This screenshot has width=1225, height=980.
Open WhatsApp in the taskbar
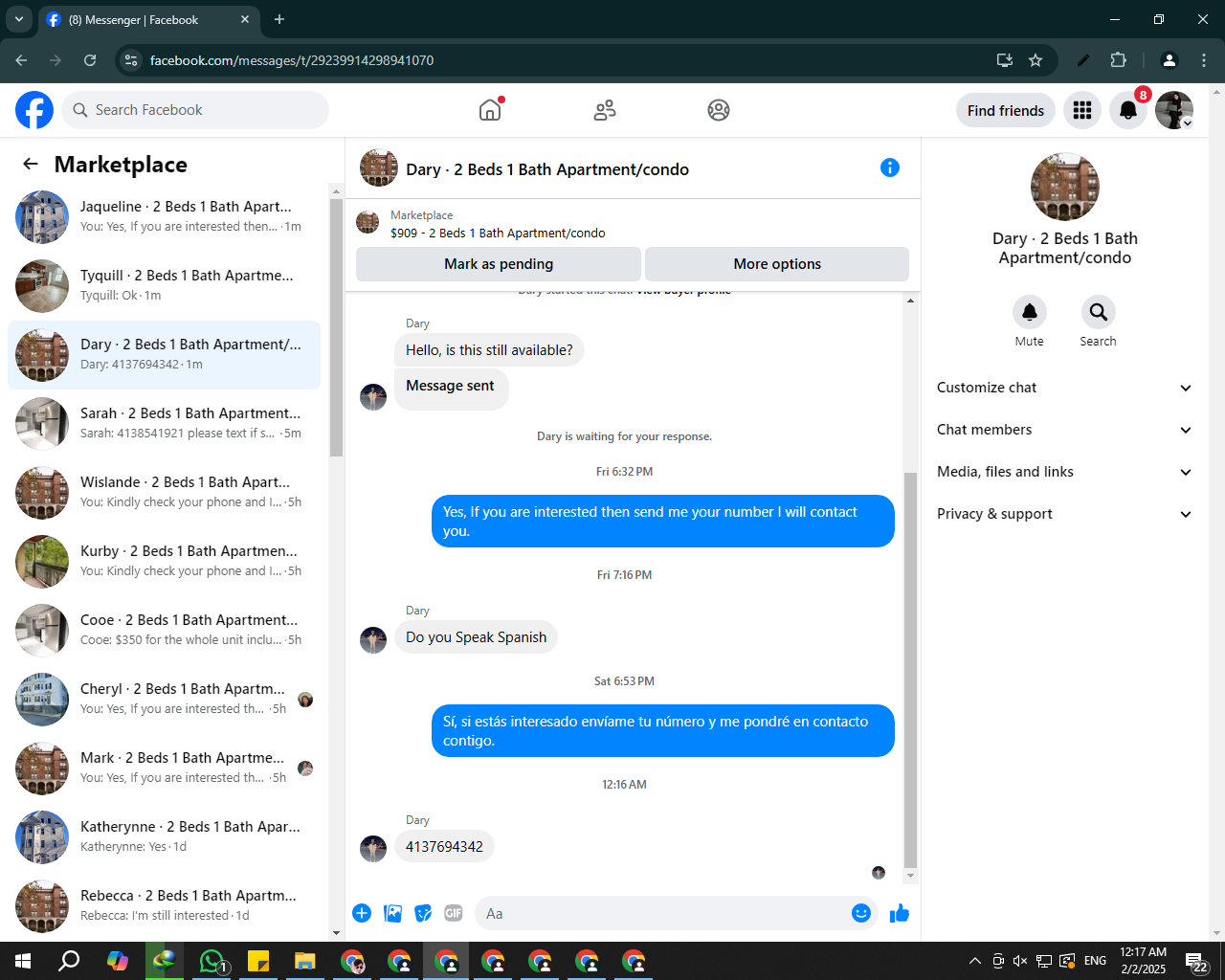point(211,961)
